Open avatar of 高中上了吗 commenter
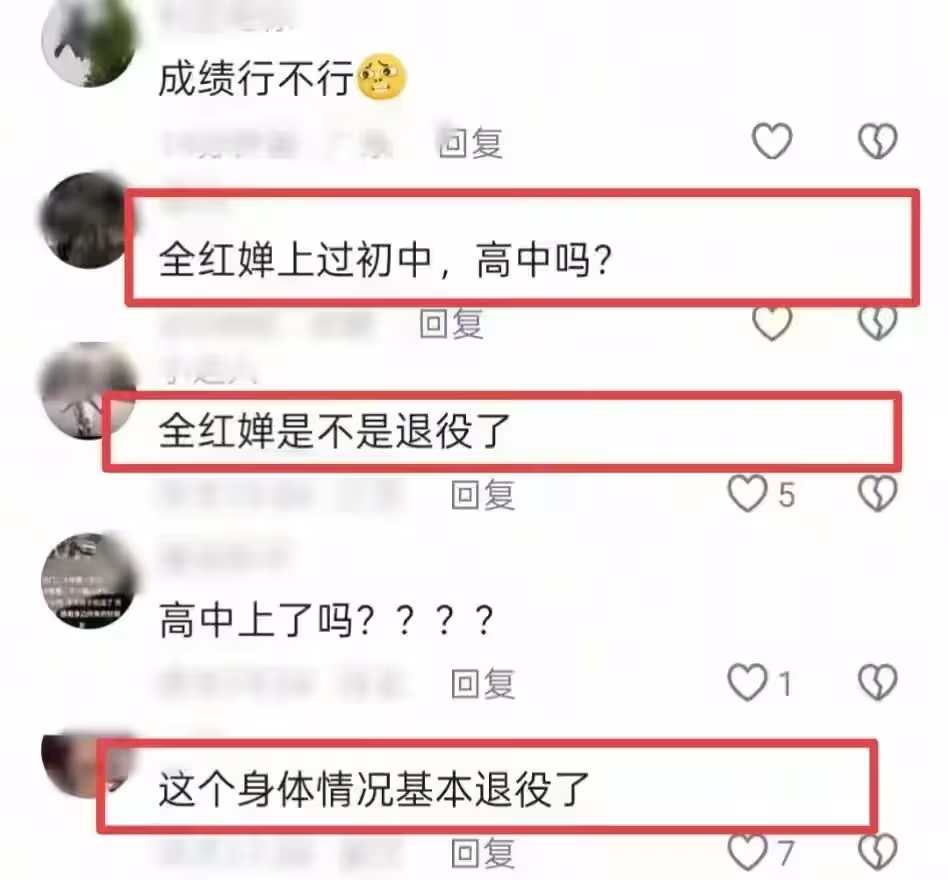948x880 pixels. tap(89, 580)
